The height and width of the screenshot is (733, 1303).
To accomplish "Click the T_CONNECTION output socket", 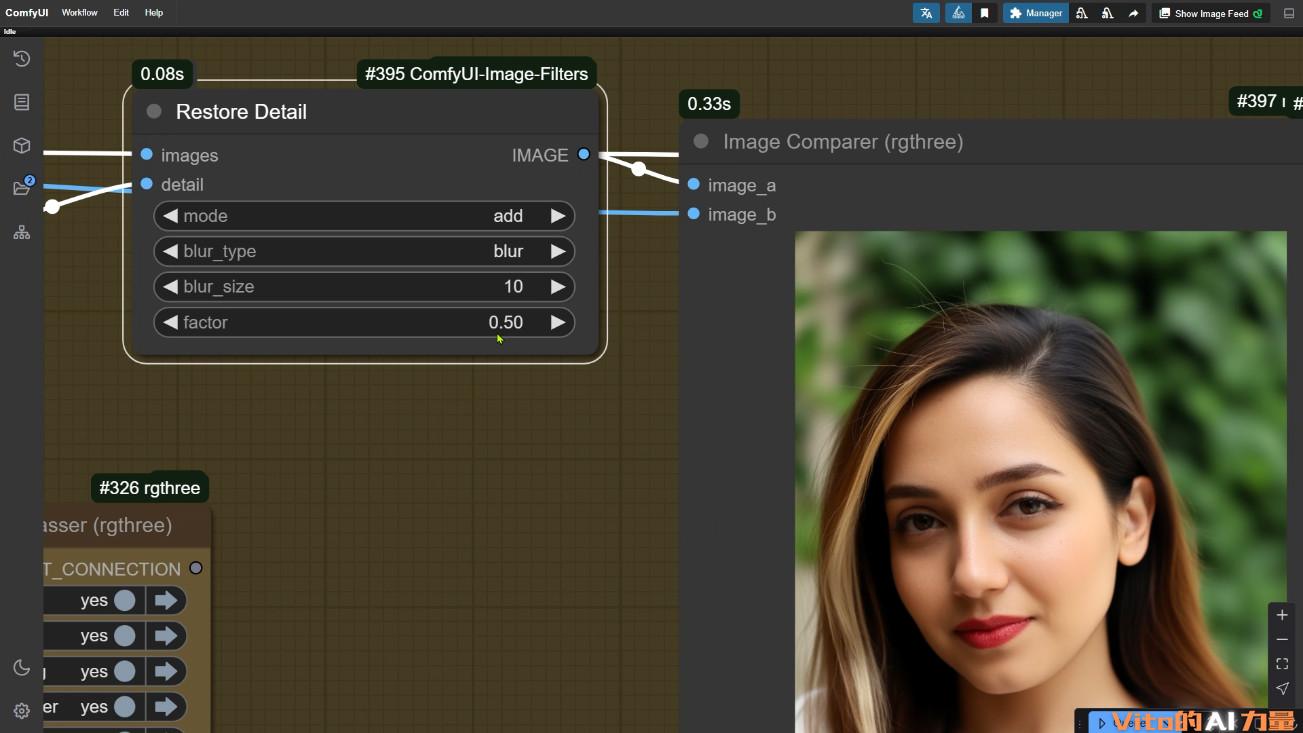I will click(x=196, y=568).
